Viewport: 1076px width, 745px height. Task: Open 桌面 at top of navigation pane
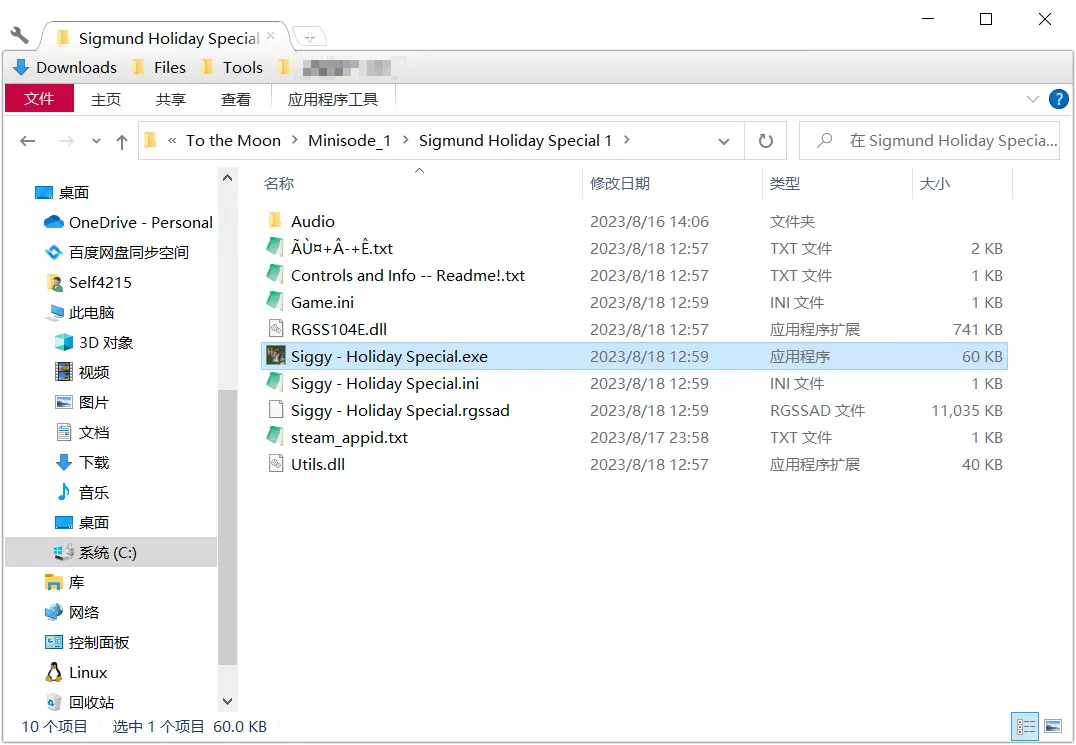click(x=62, y=193)
